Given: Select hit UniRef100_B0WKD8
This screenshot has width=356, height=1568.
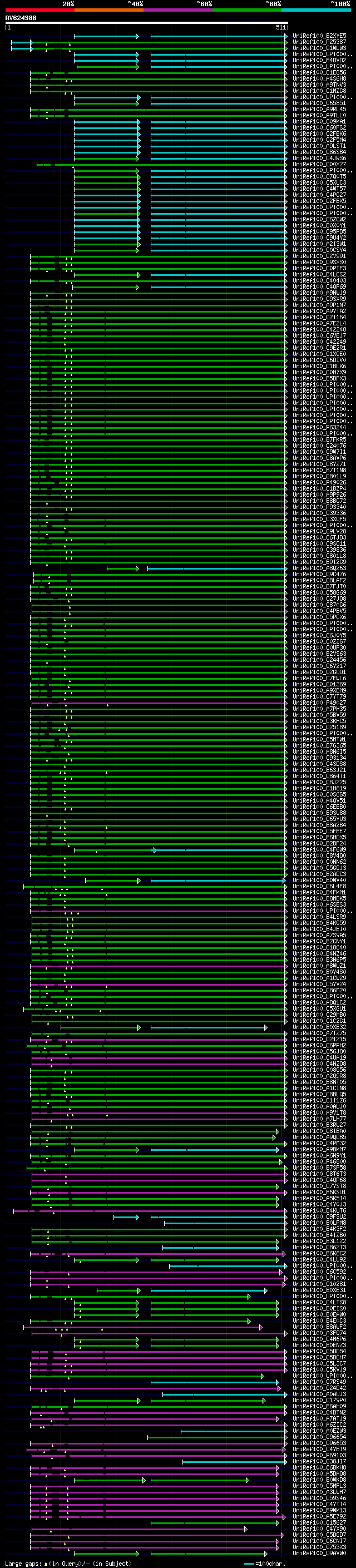Looking at the screenshot, I should pyautogui.click(x=319, y=1480).
